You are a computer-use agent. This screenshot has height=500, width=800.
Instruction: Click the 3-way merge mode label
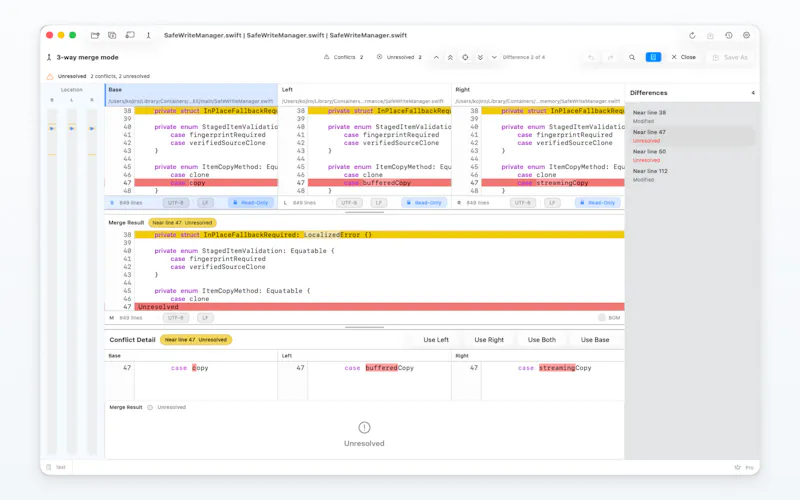pyautogui.click(x=87, y=57)
